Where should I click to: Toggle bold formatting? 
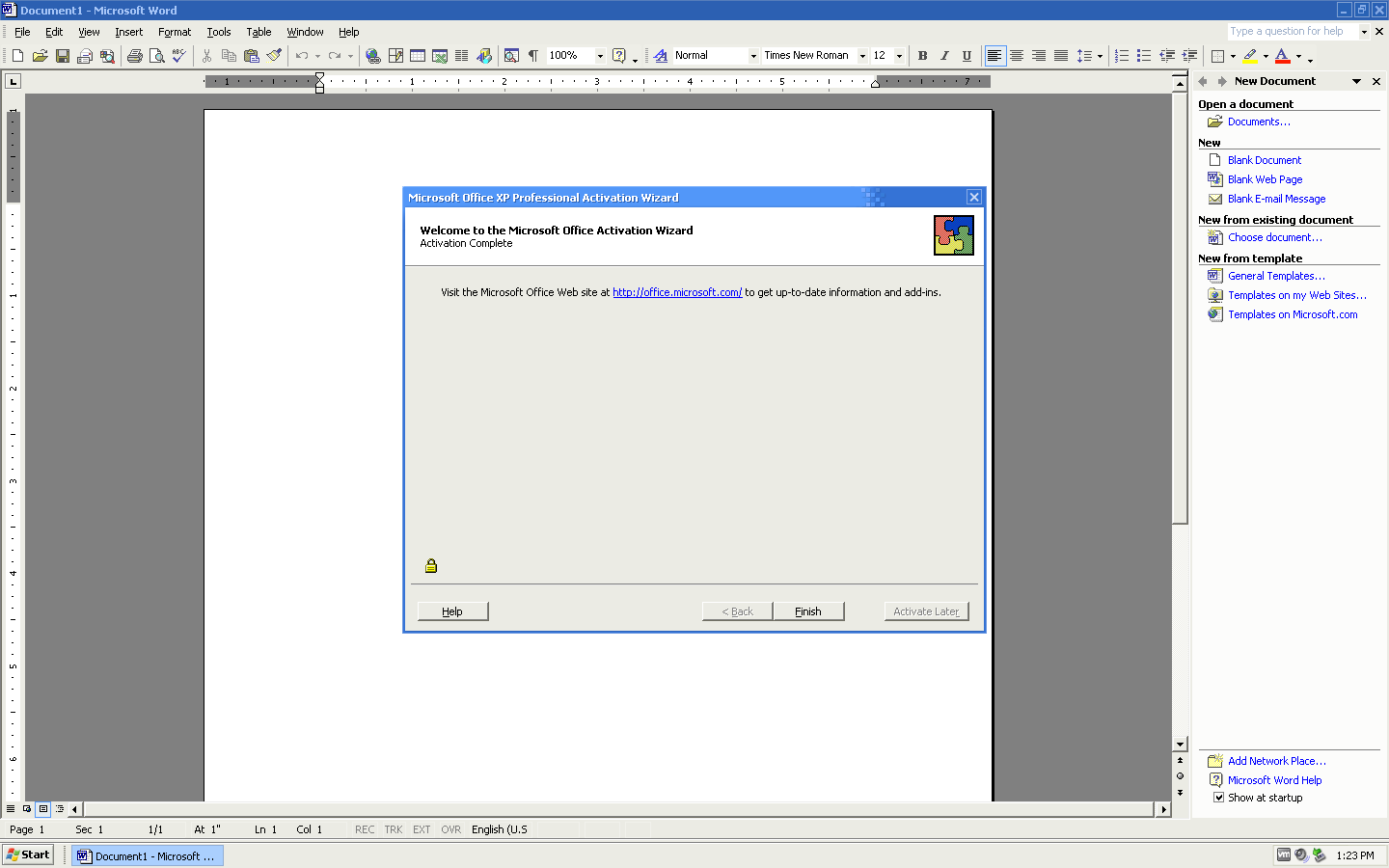coord(922,55)
